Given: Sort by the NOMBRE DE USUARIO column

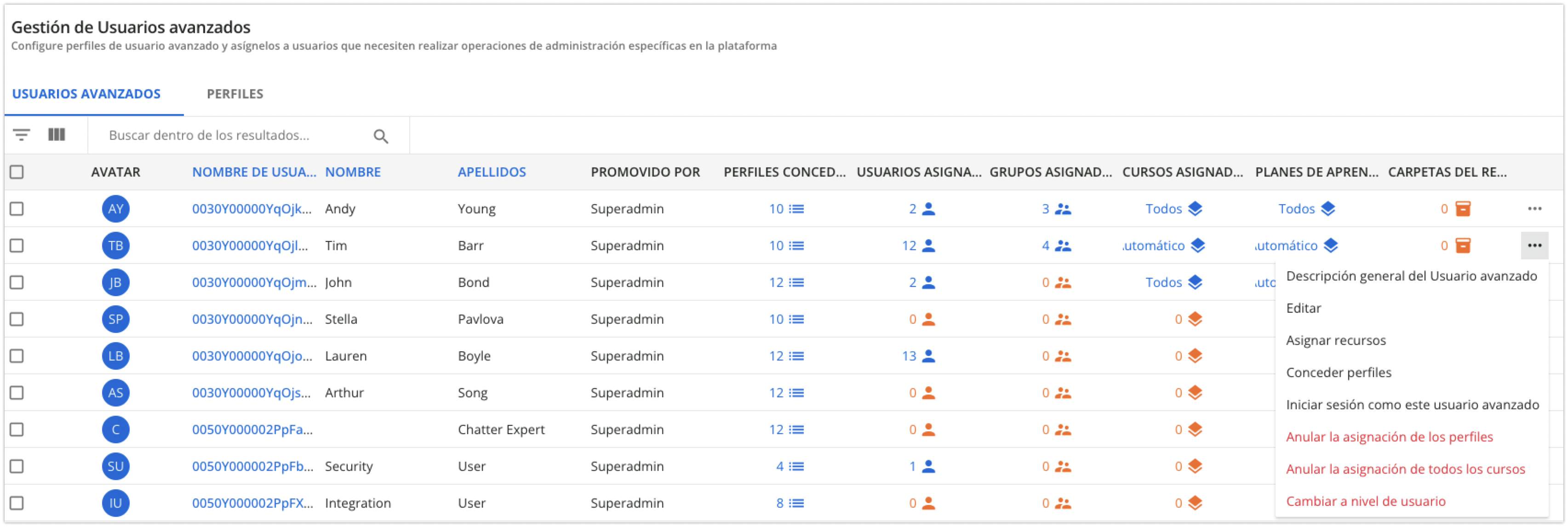Looking at the screenshot, I should click(x=254, y=172).
